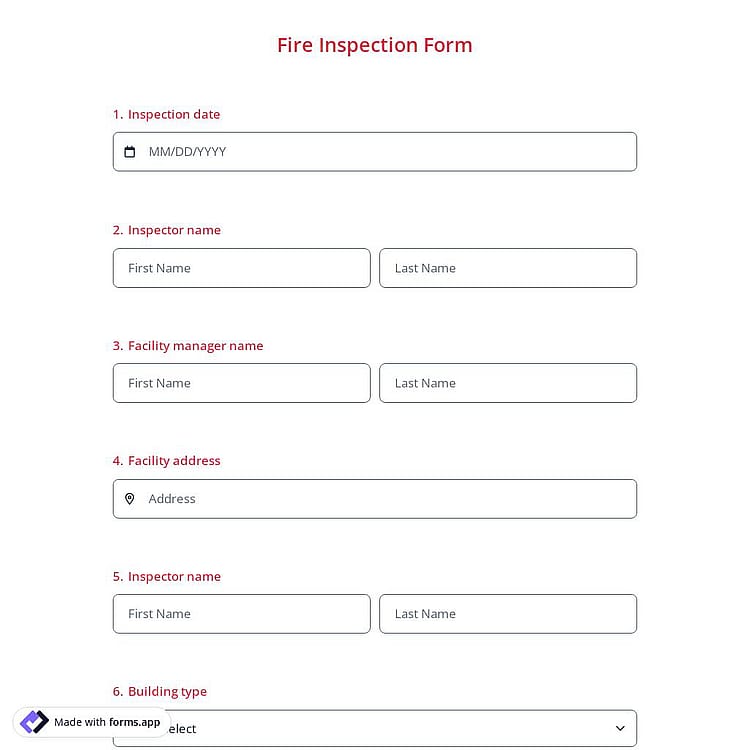Focus the MM/DD/YYYY inspection date field
The image size is (750, 750).
click(375, 152)
